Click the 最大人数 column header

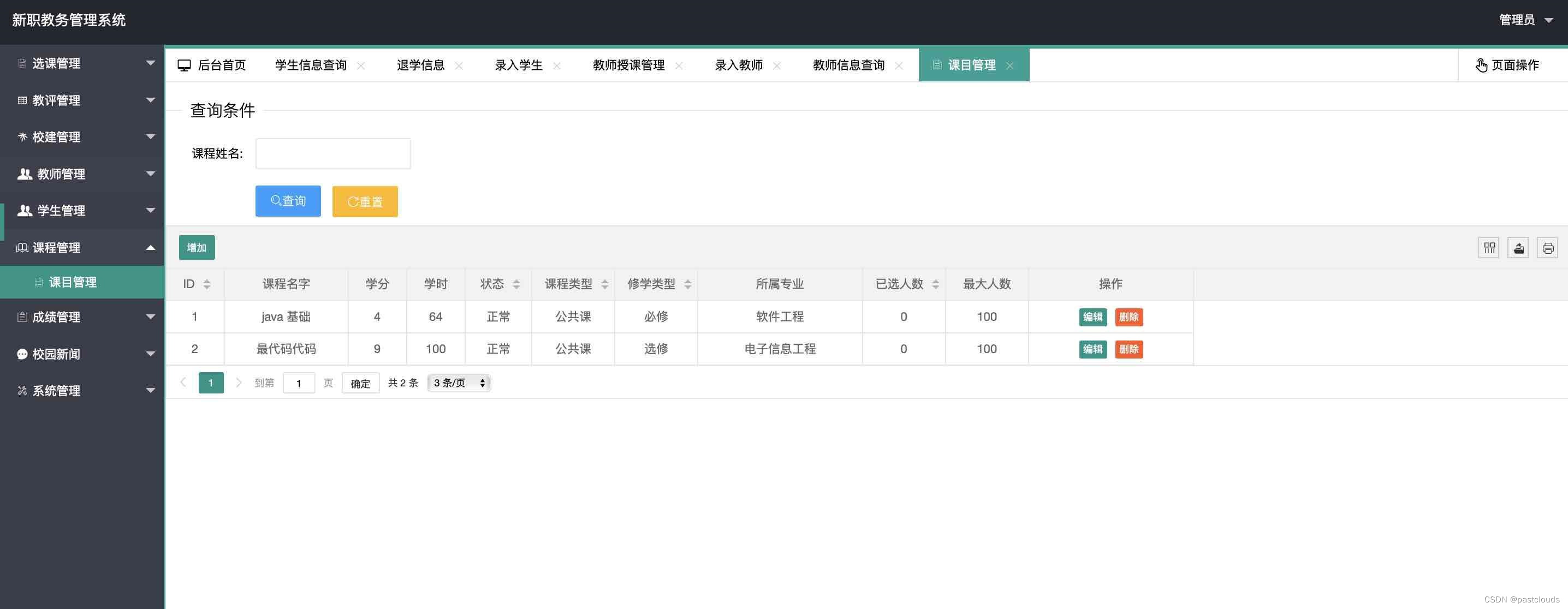tap(987, 284)
